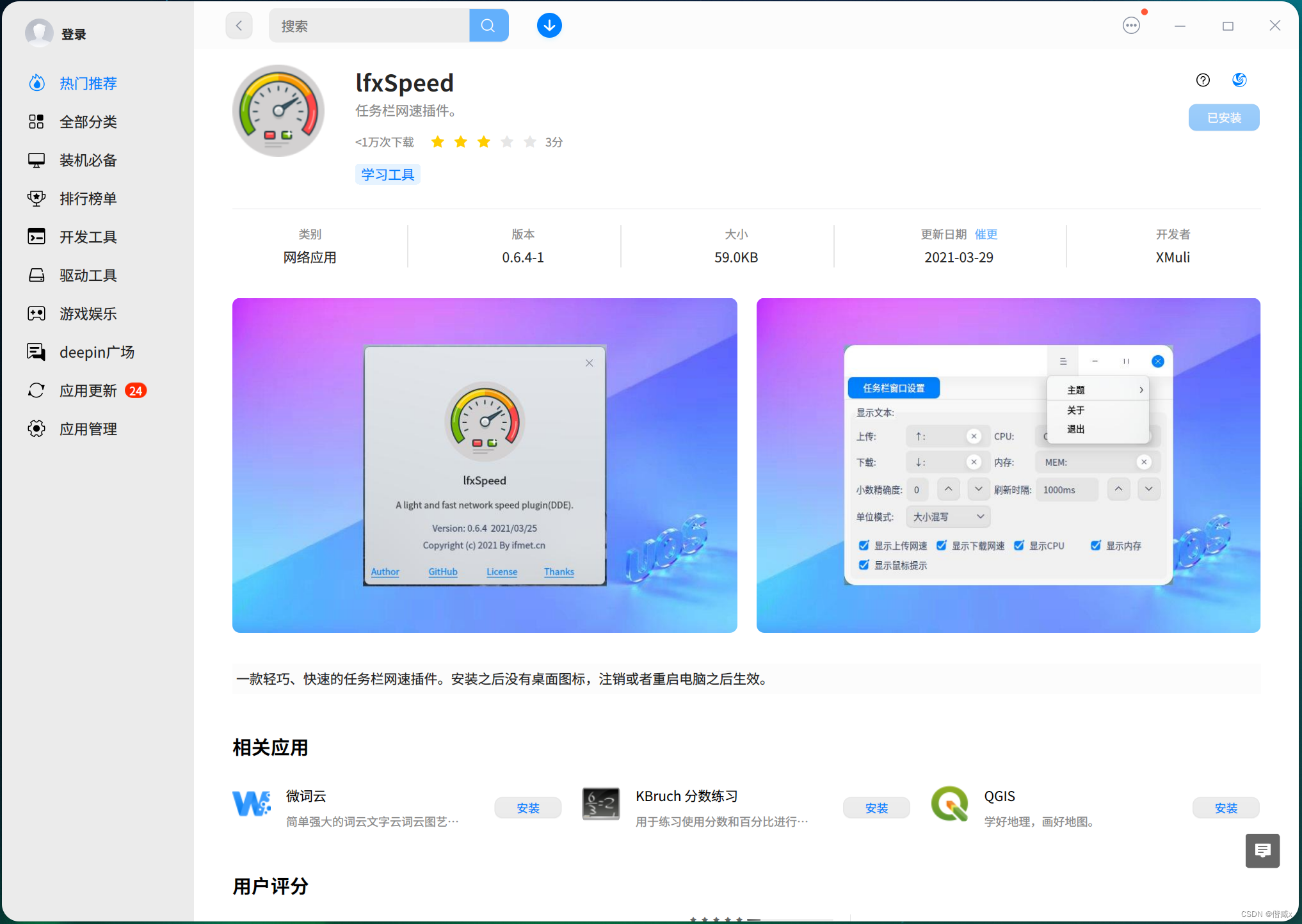The width and height of the screenshot is (1302, 924).
Task: Click the 微词云 app title
Action: coord(306,796)
